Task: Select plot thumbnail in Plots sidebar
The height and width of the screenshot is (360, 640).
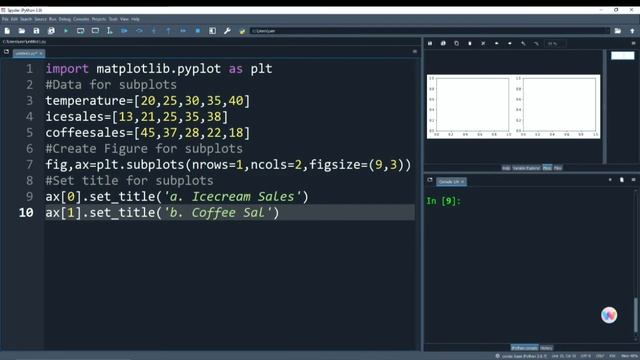Action: tap(622, 56)
